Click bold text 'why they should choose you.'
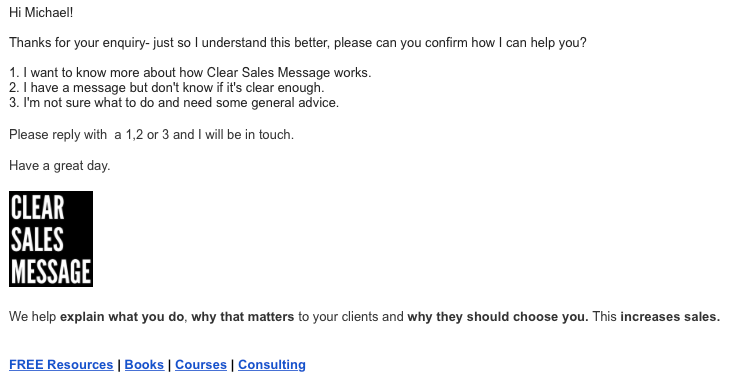 pos(498,317)
